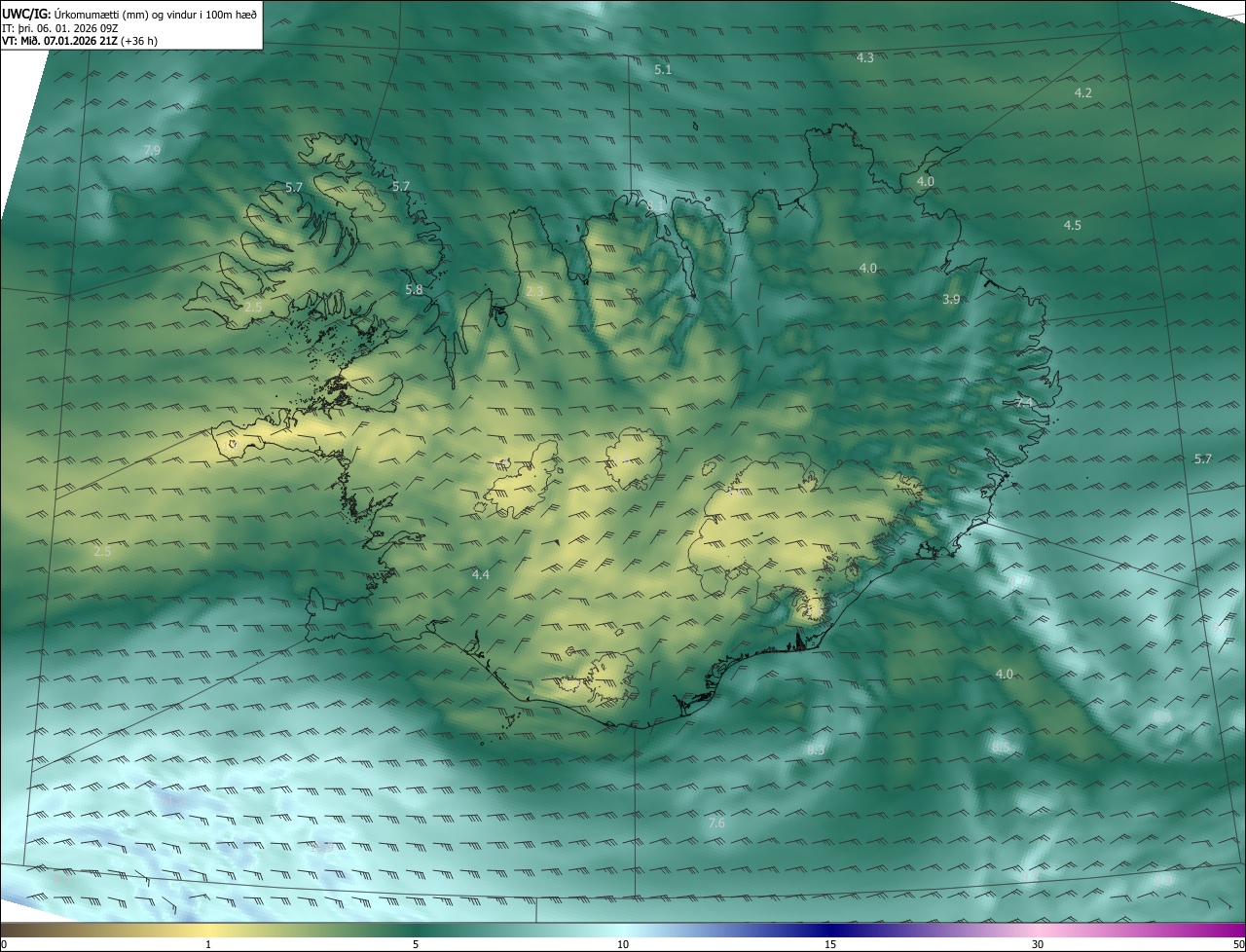Click the '15' tick on the colour scale
The height and width of the screenshot is (952, 1246).
[x=830, y=944]
